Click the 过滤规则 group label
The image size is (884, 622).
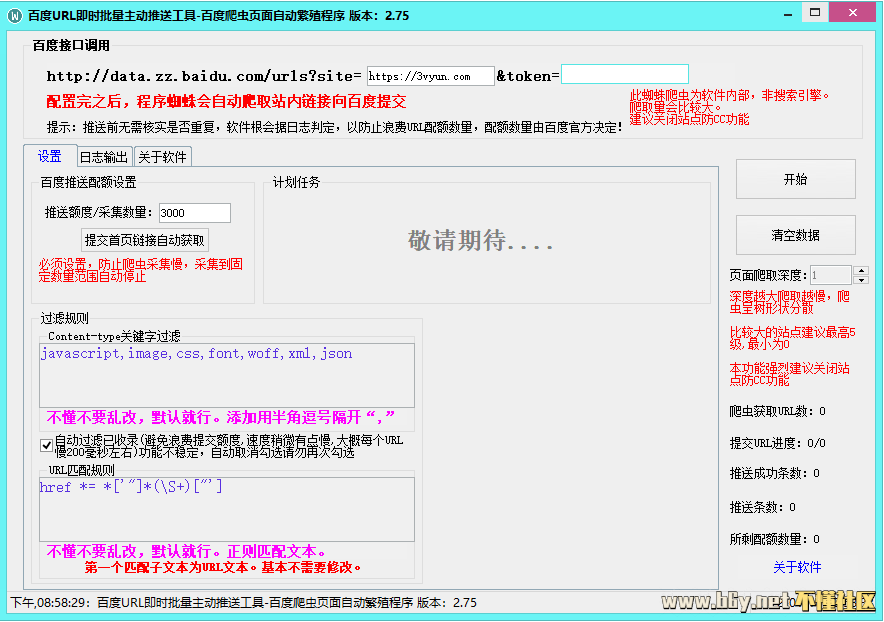click(x=65, y=318)
